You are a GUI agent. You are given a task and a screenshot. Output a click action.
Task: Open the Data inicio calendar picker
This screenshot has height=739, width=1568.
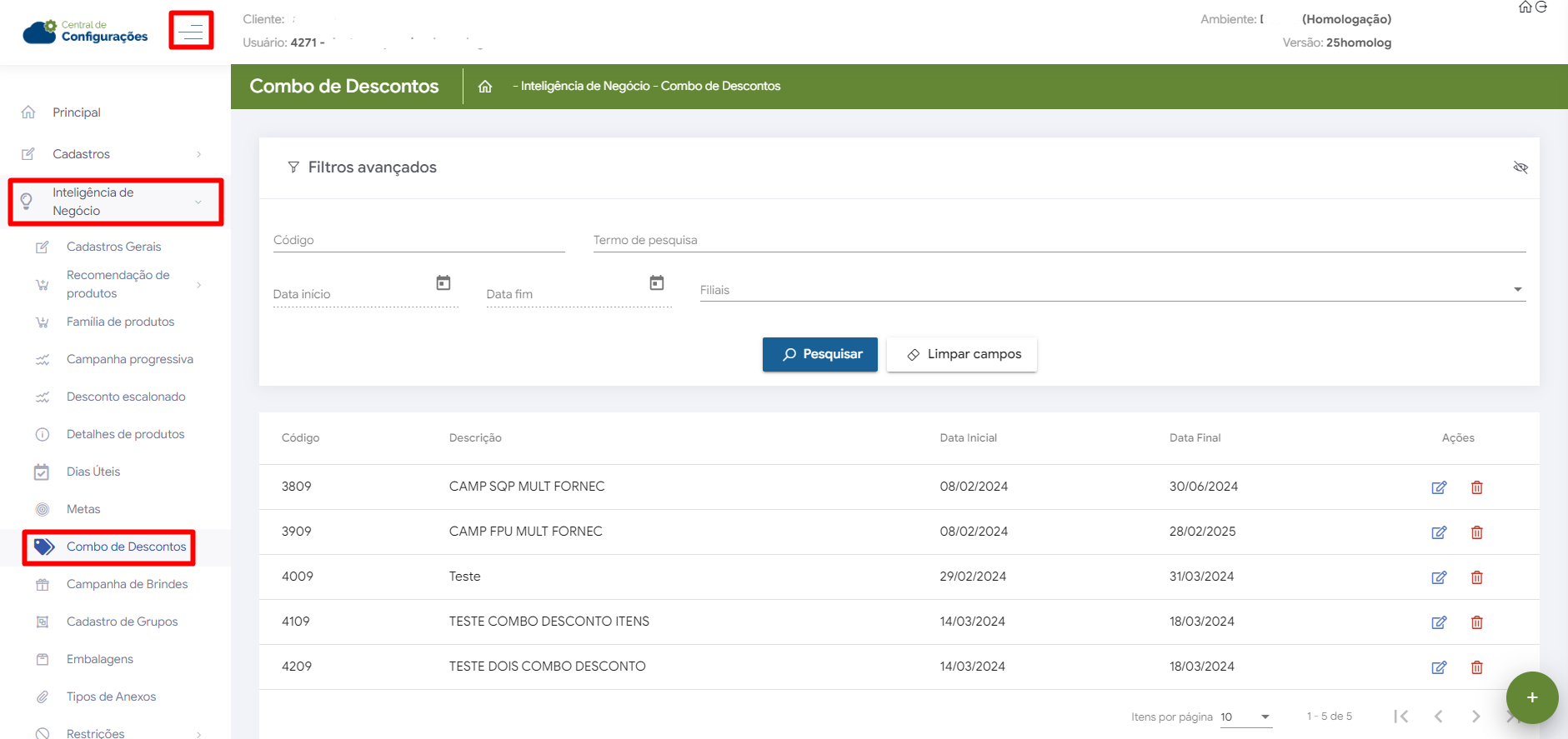click(443, 283)
